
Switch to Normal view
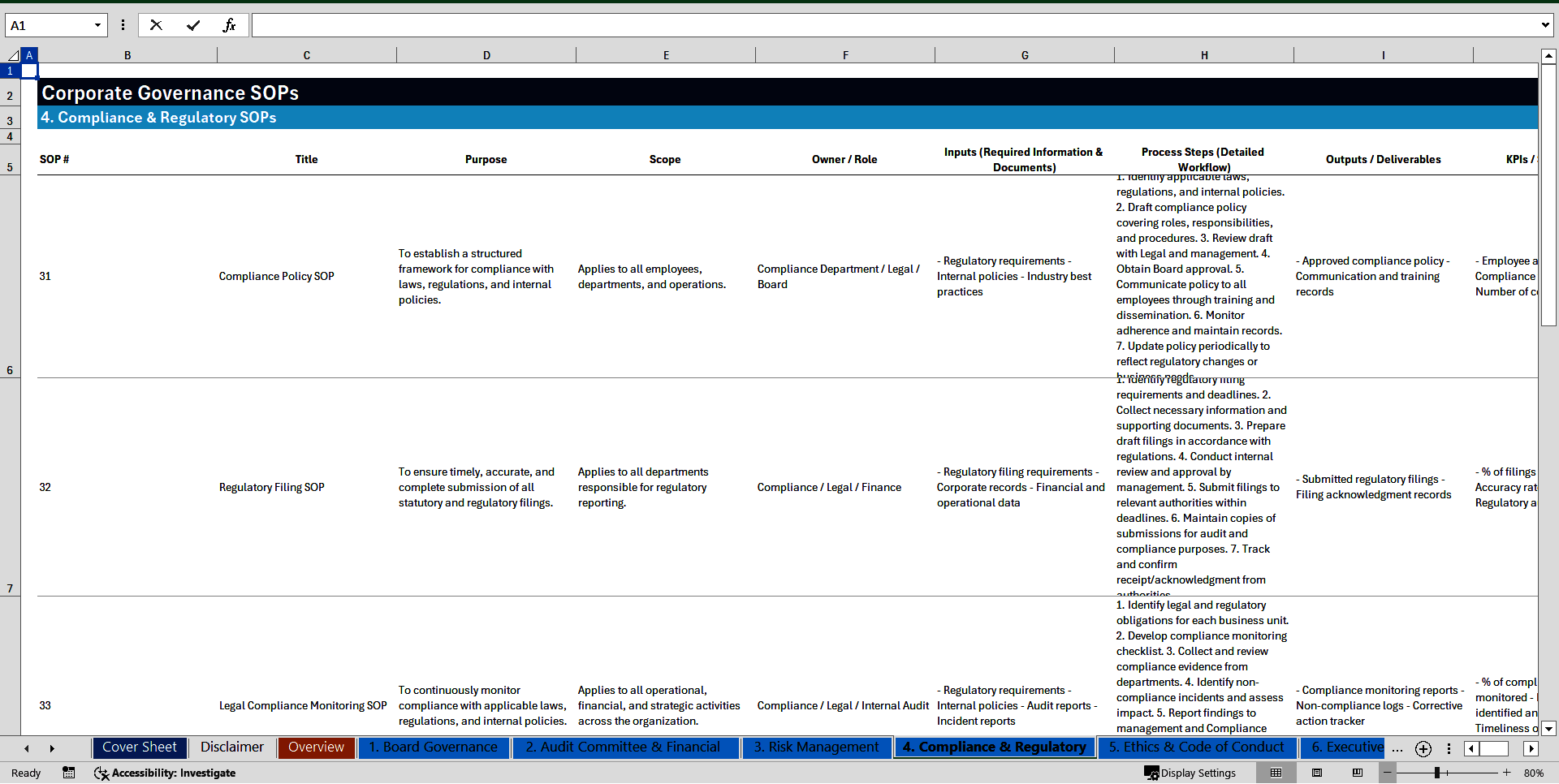coord(1276,773)
